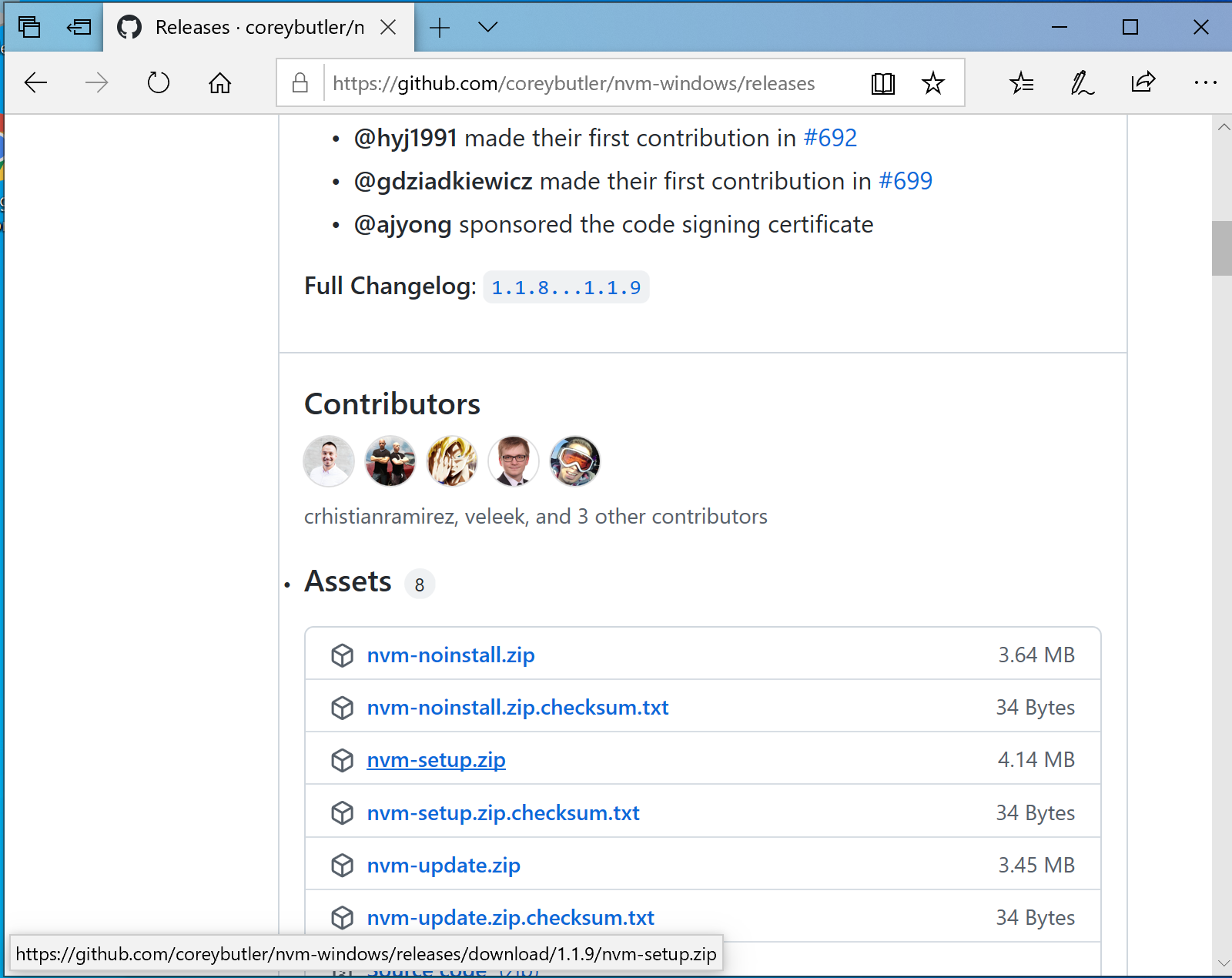The image size is (1232, 978).
Task: Click package icon beside nvm-noinstall.zip.checksum.txt
Action: (342, 708)
